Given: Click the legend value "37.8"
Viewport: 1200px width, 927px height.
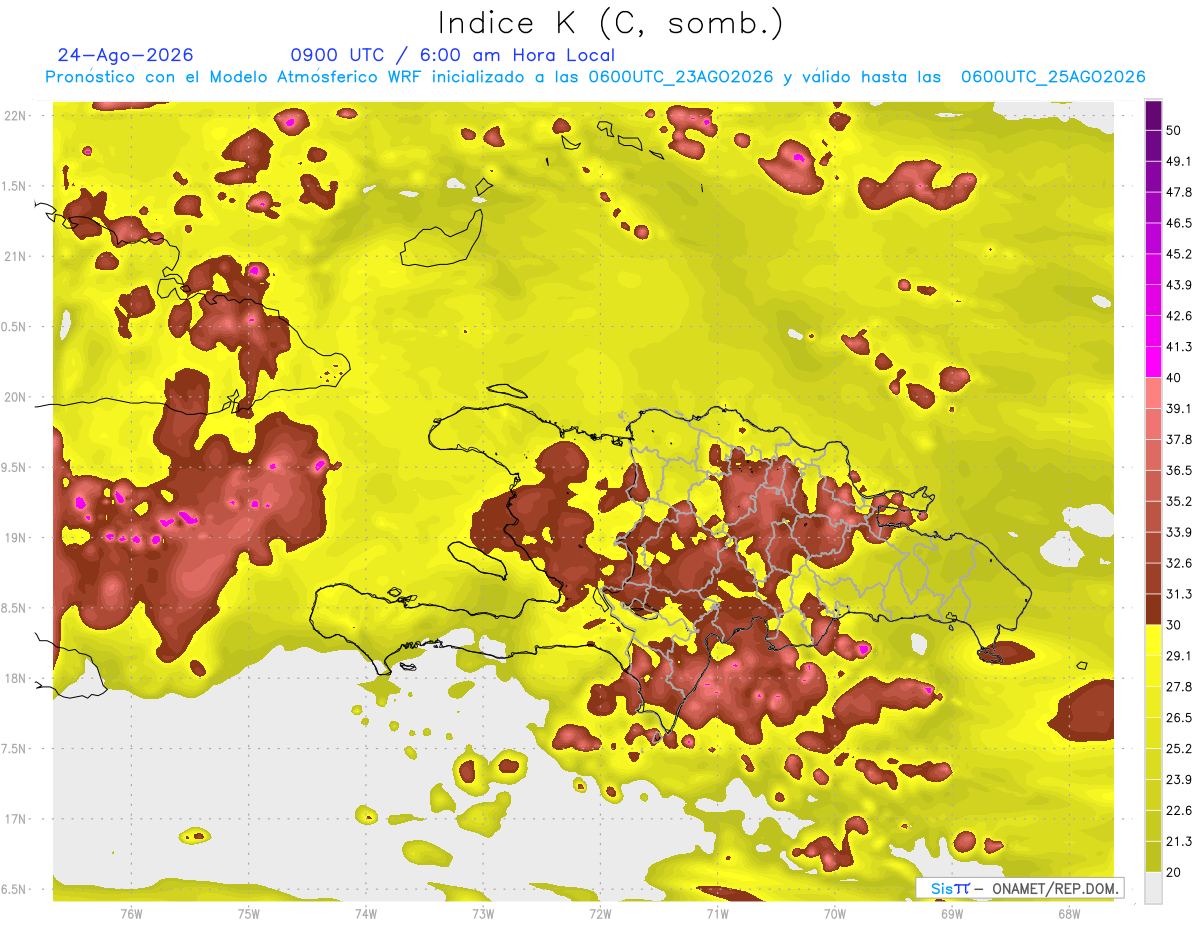Looking at the screenshot, I should coord(1179,440).
